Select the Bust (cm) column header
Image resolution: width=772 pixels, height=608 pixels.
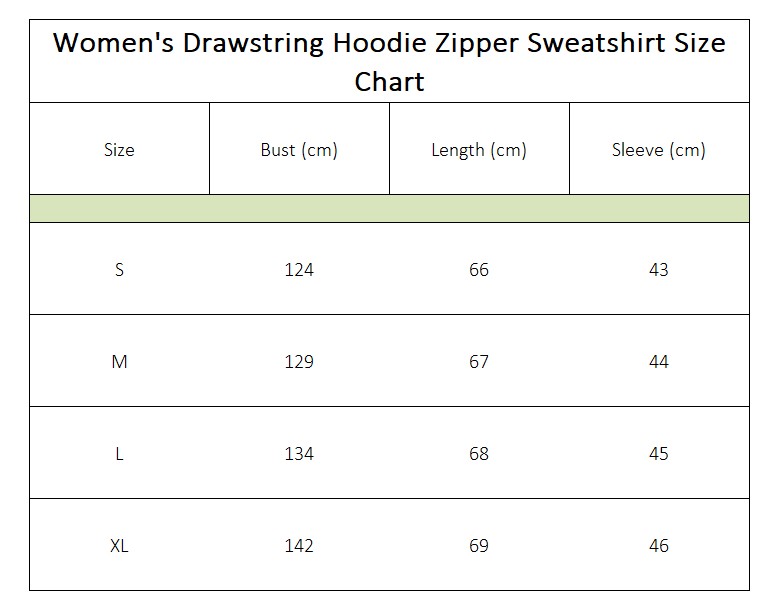click(299, 150)
